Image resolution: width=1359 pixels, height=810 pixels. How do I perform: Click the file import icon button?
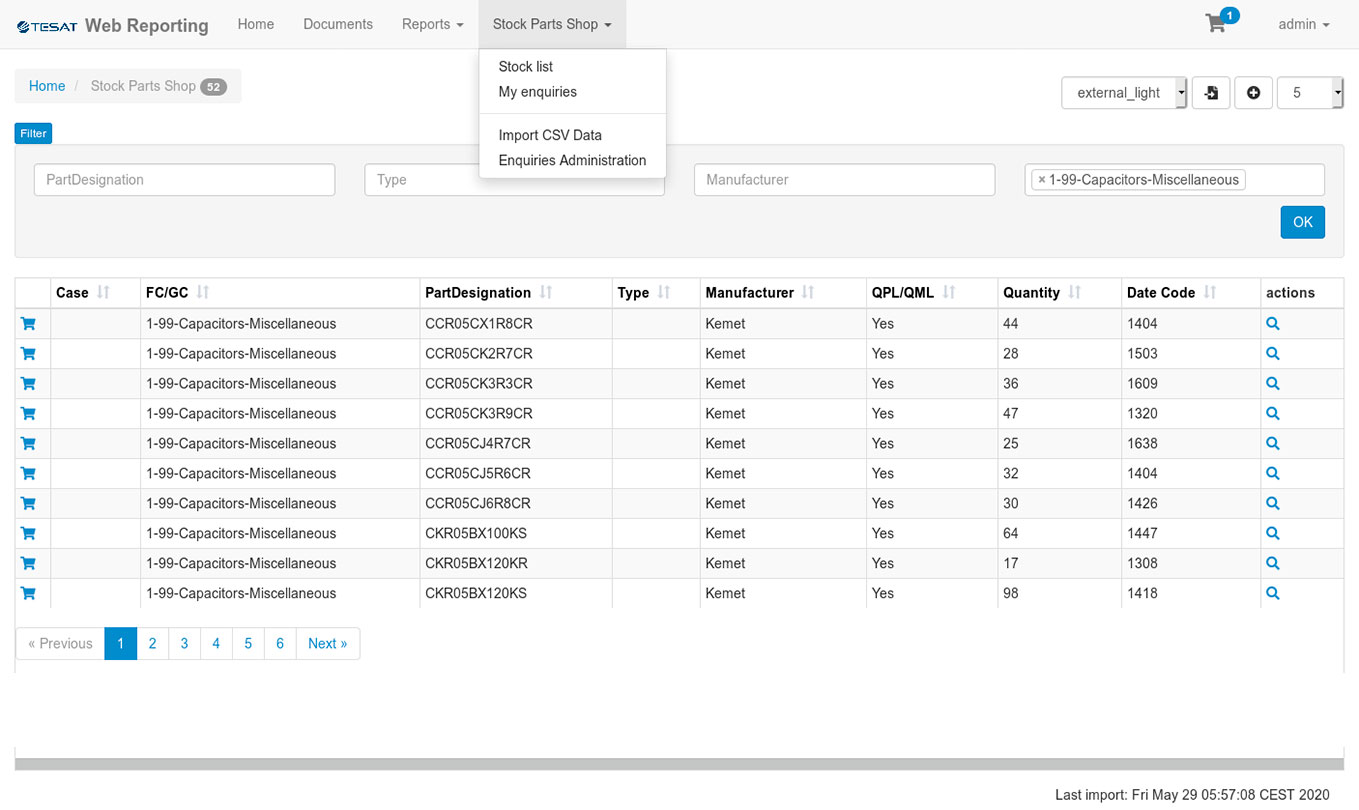point(1211,93)
